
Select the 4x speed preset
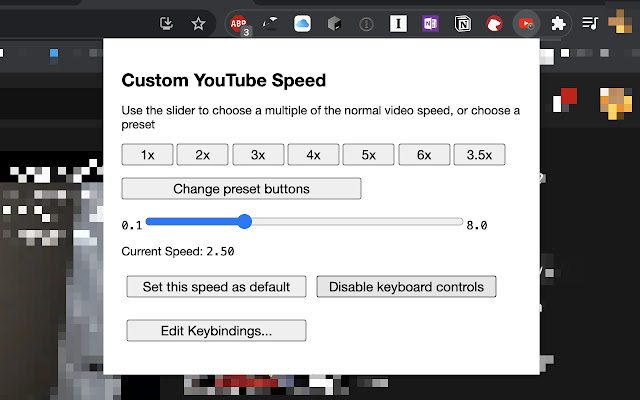click(313, 155)
